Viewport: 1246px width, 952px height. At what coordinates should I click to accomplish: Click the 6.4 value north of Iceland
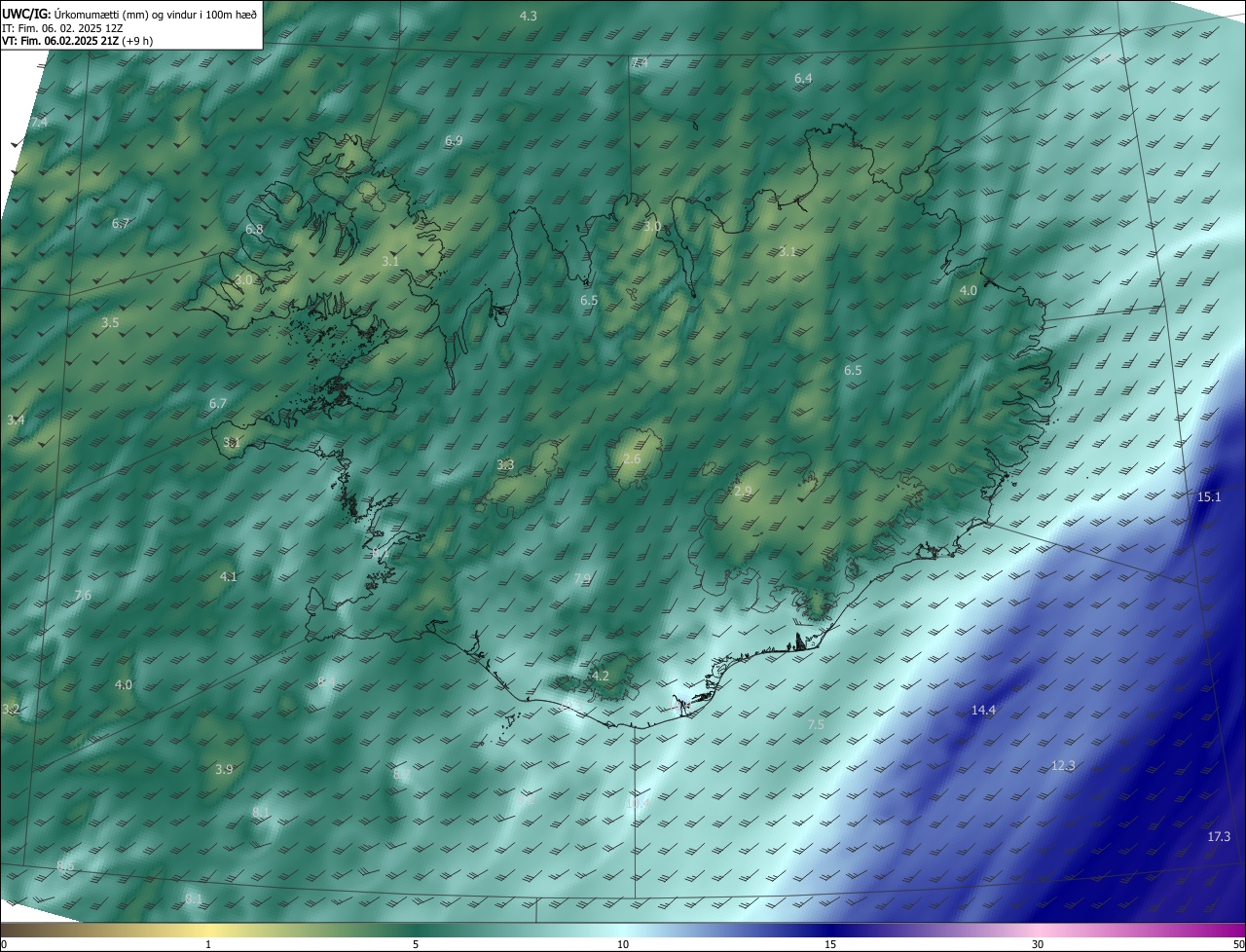(x=803, y=78)
